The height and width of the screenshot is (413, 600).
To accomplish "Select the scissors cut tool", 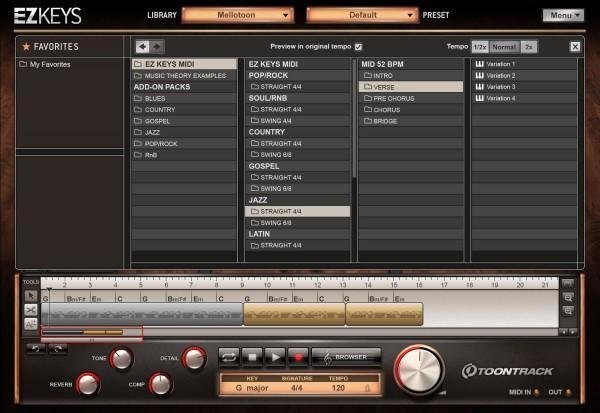I will 30,310.
